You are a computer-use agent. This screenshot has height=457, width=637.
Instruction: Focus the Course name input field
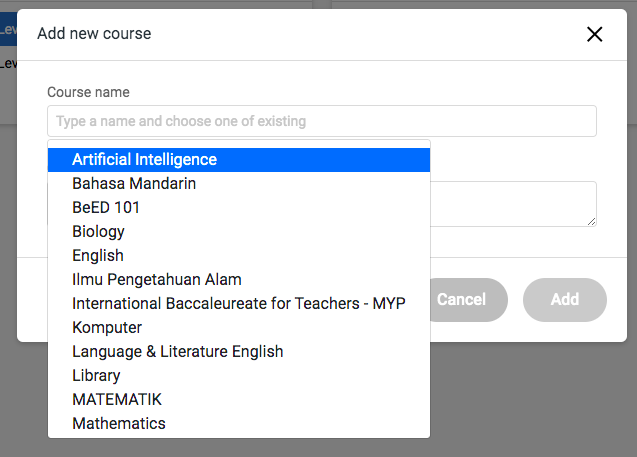tap(322, 121)
